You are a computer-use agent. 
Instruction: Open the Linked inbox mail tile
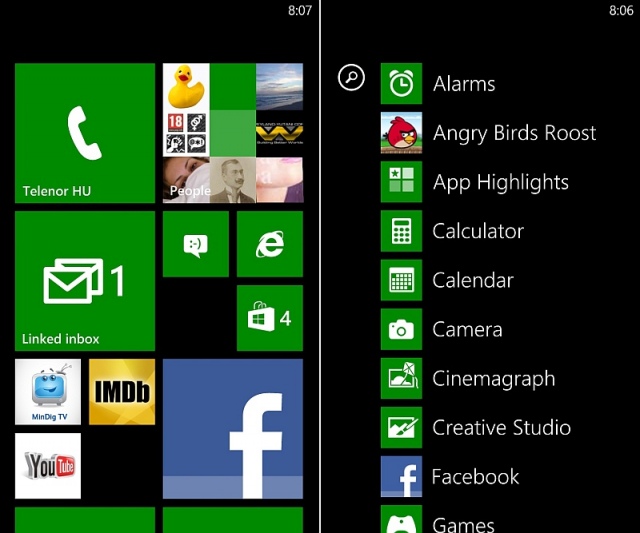pos(85,281)
